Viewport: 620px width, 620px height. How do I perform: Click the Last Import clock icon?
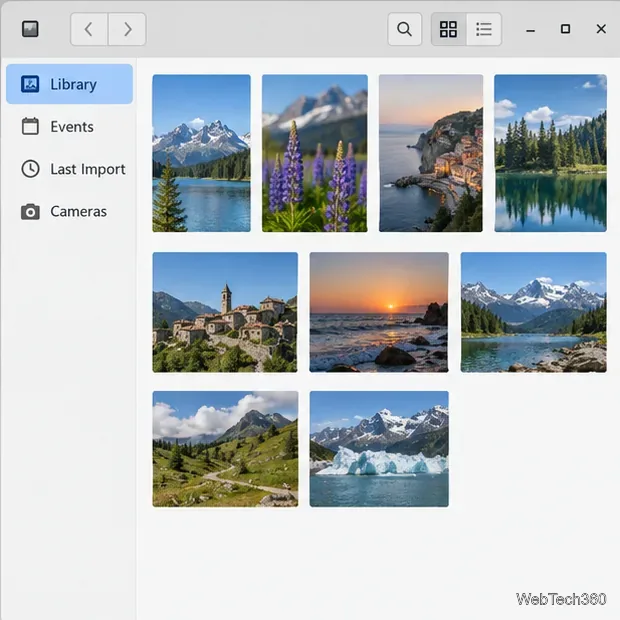pos(30,169)
